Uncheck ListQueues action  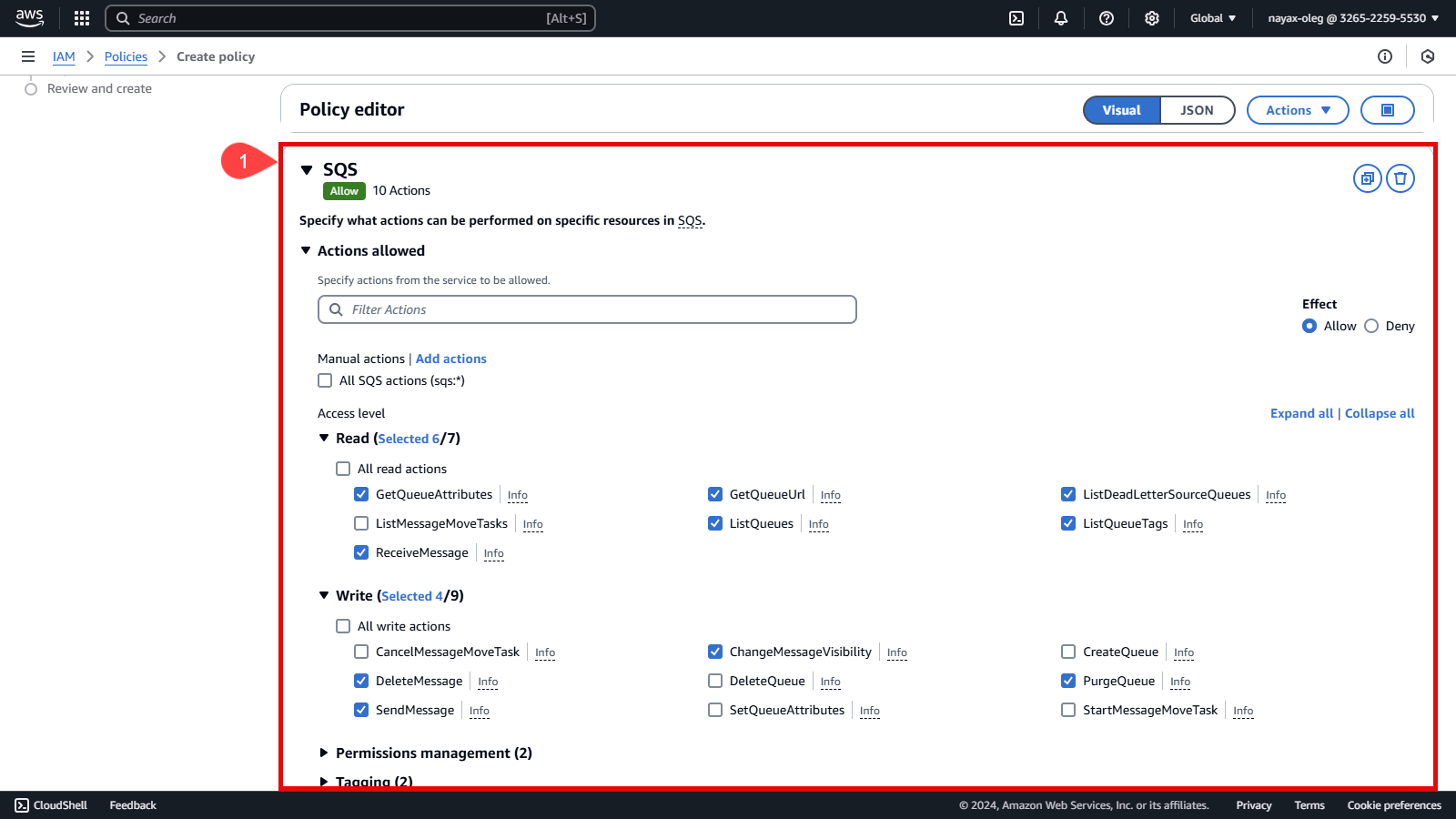715,523
